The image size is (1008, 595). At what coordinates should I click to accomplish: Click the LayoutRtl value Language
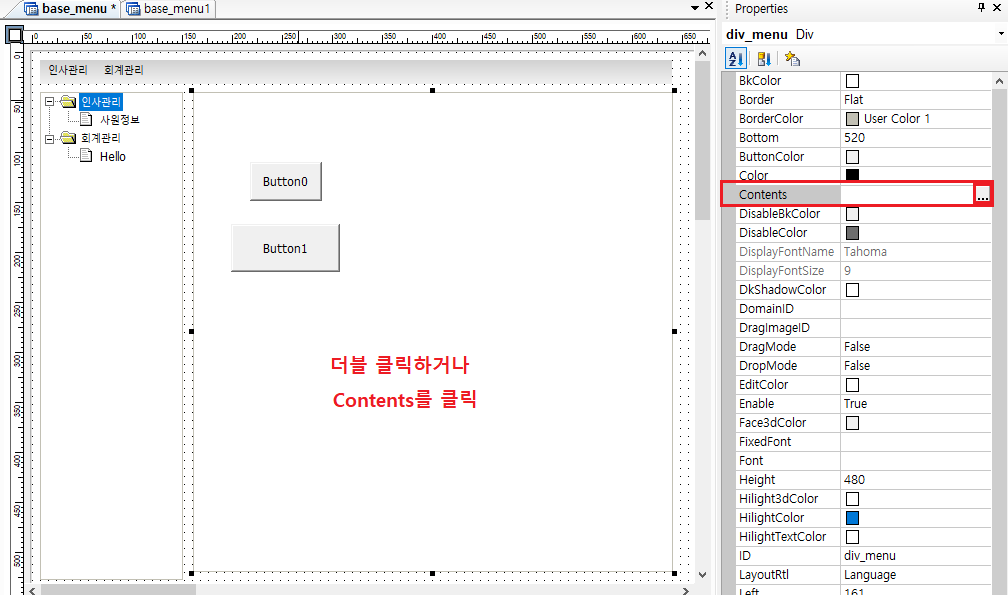(870, 575)
